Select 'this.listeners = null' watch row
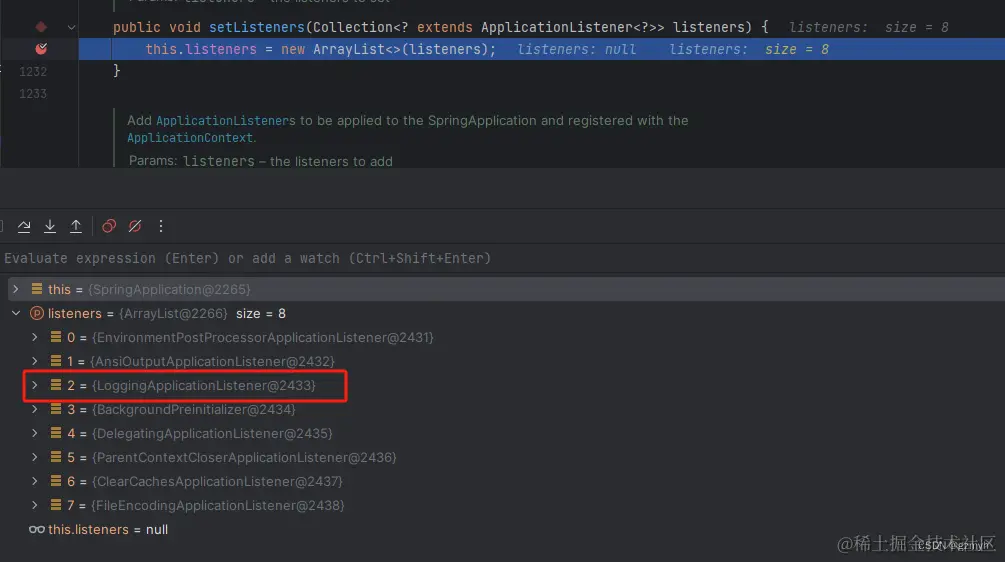 502,529
